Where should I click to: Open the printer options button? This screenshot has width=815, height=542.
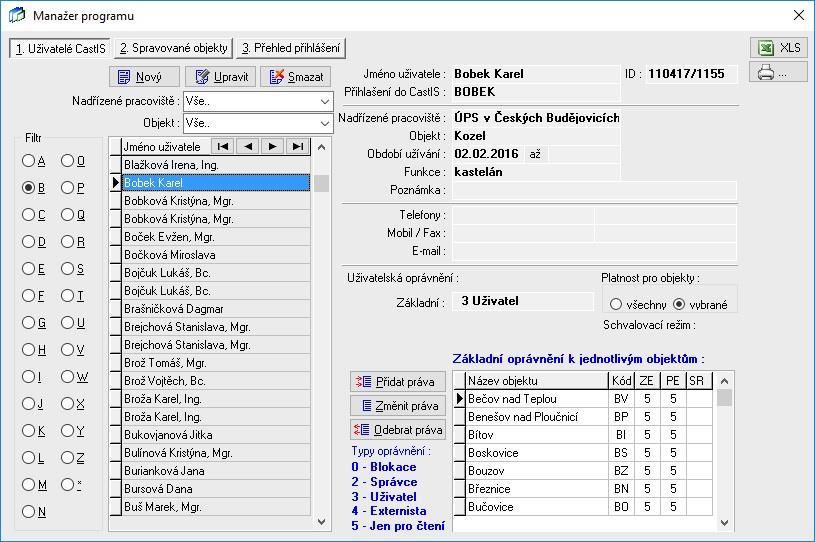click(778, 72)
